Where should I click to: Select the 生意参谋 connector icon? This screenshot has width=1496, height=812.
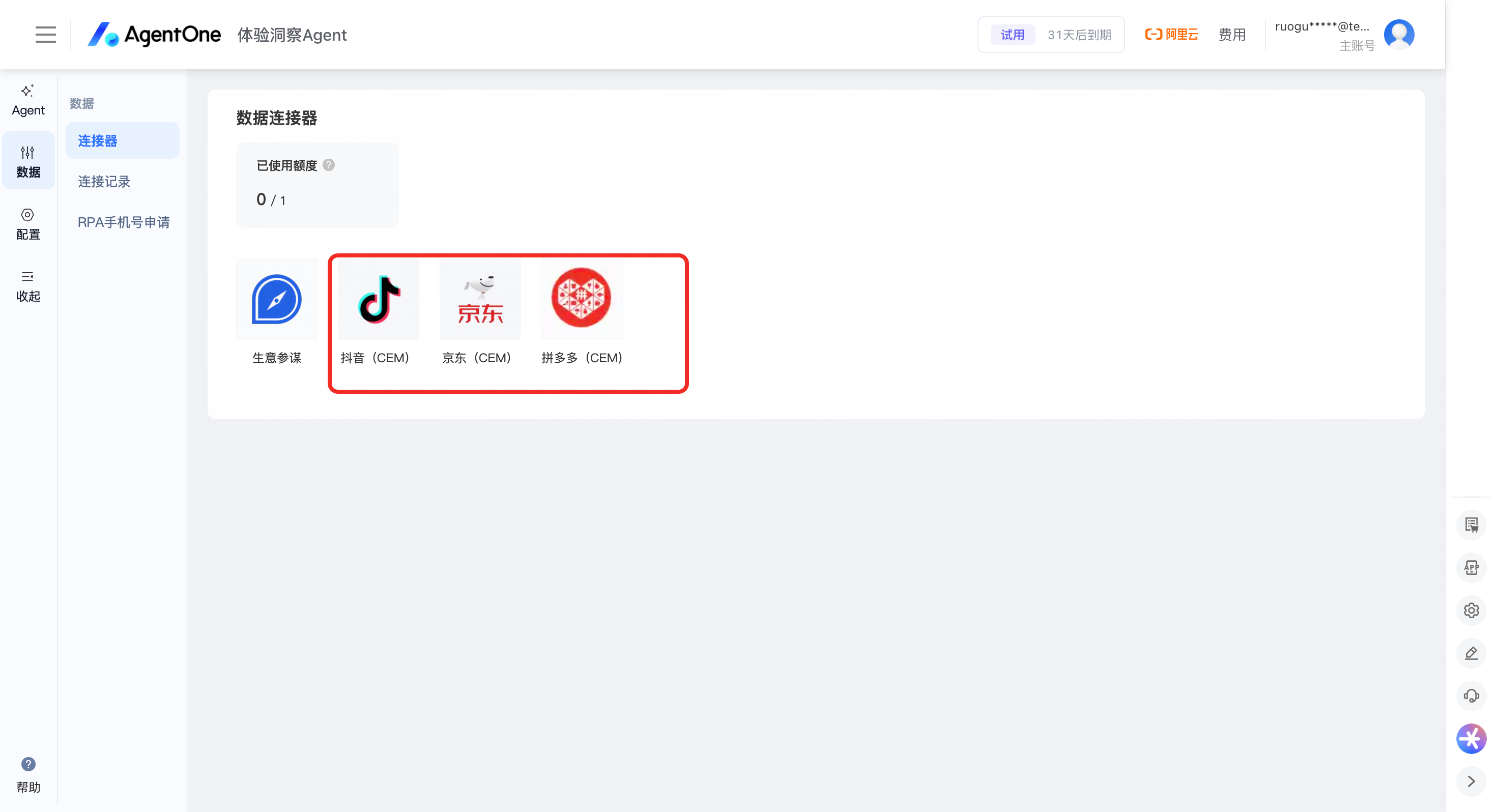(276, 299)
